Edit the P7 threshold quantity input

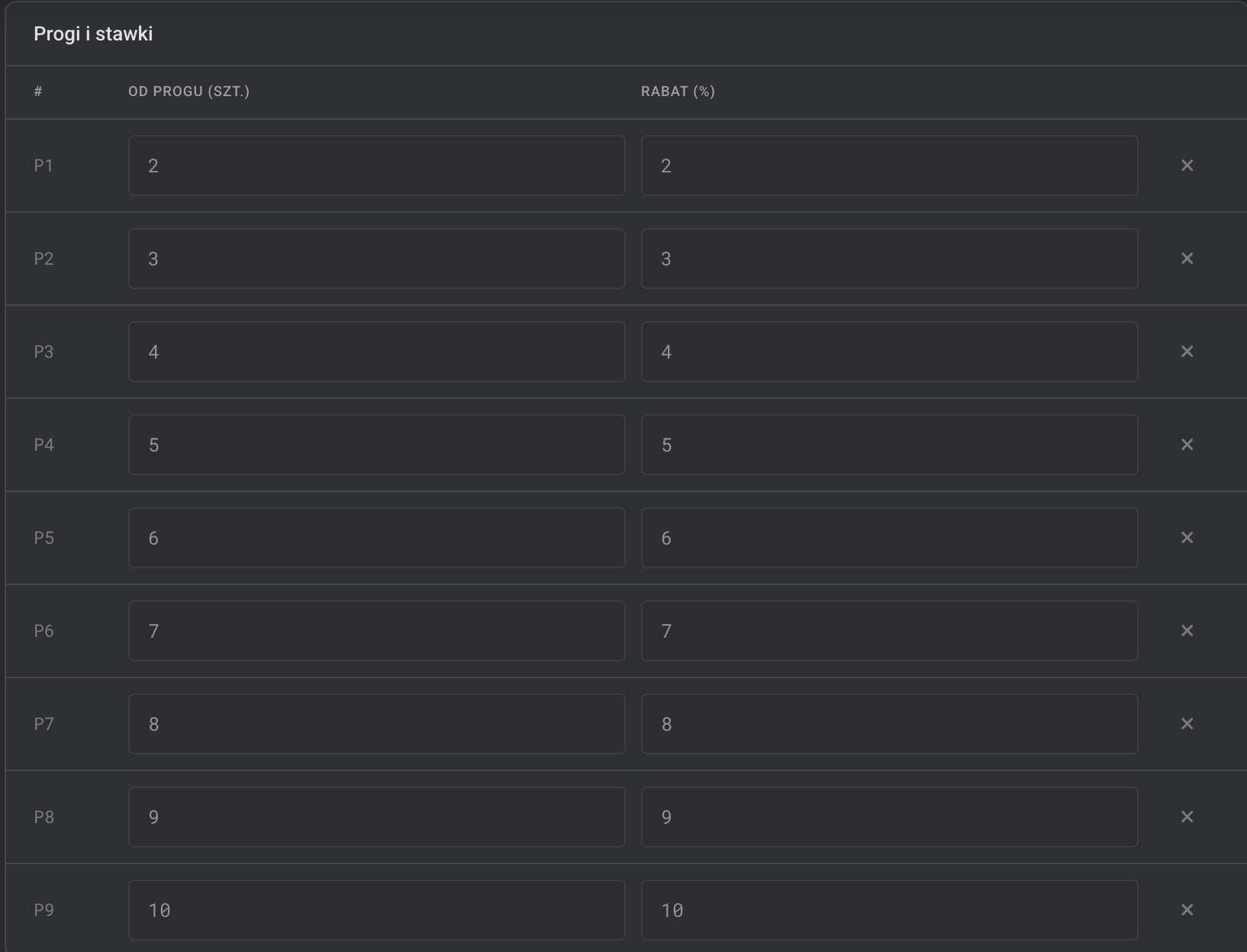click(x=377, y=724)
